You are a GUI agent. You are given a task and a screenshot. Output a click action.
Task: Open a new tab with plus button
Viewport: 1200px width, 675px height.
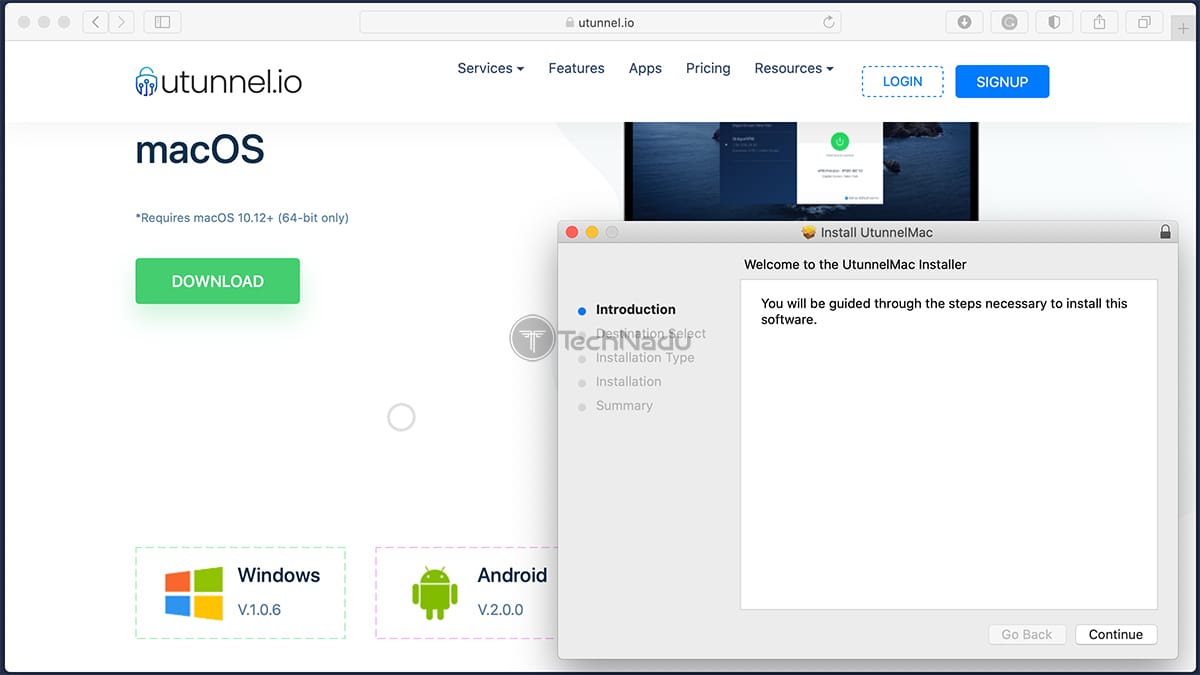[x=1184, y=29]
